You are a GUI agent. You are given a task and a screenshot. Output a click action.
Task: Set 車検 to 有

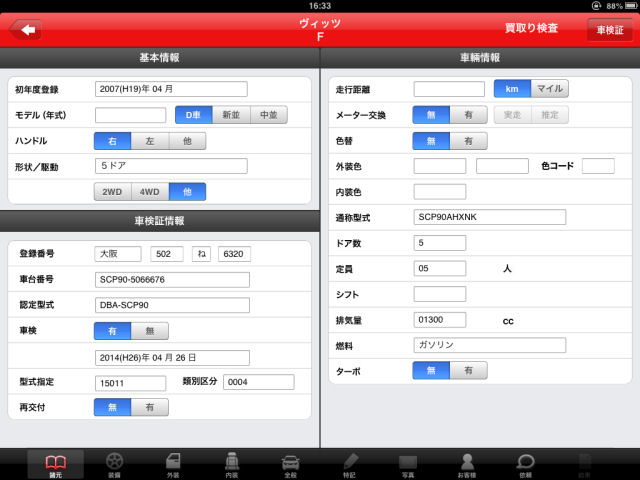tap(113, 331)
